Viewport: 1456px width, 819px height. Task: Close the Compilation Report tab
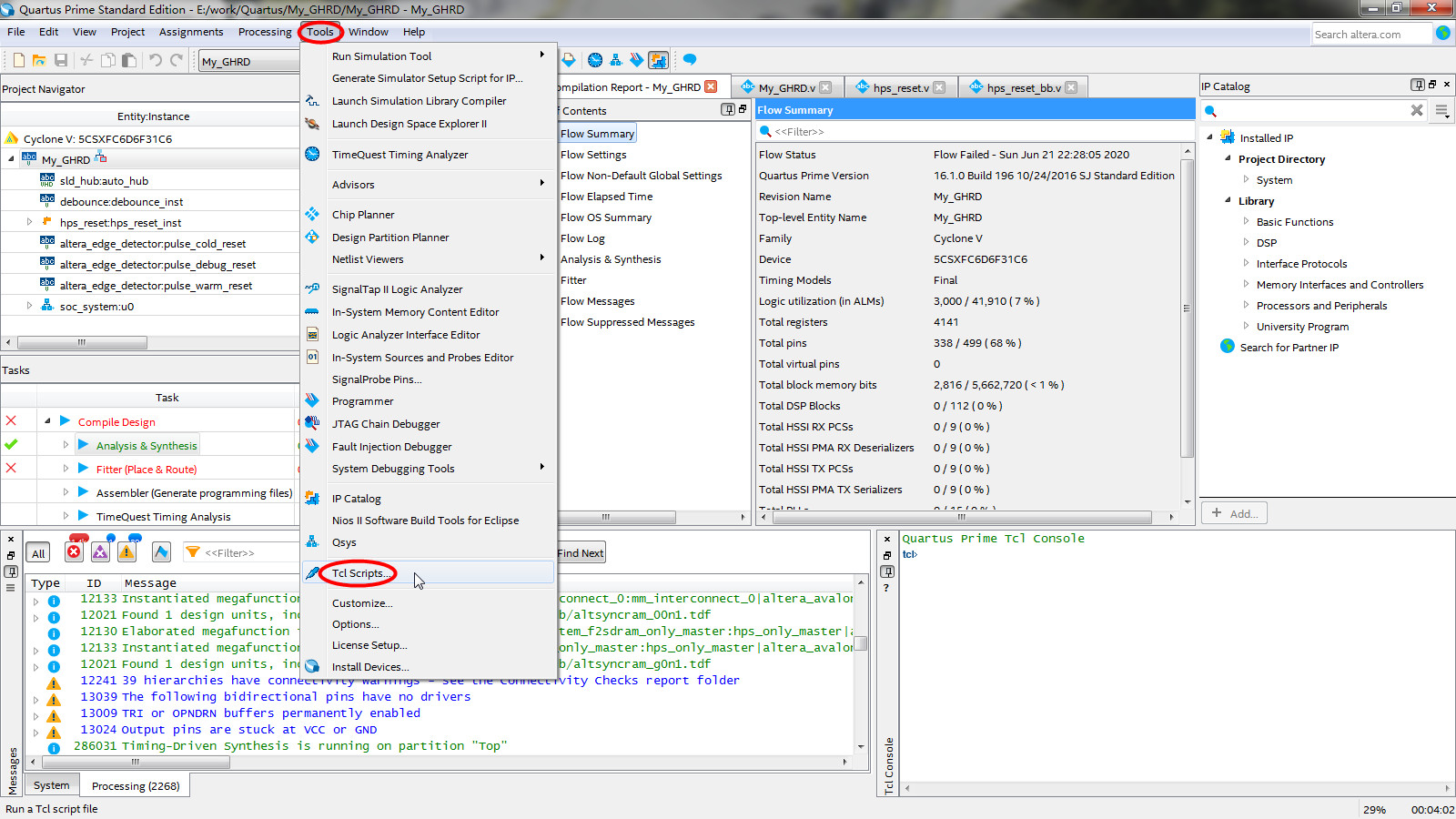point(711,86)
